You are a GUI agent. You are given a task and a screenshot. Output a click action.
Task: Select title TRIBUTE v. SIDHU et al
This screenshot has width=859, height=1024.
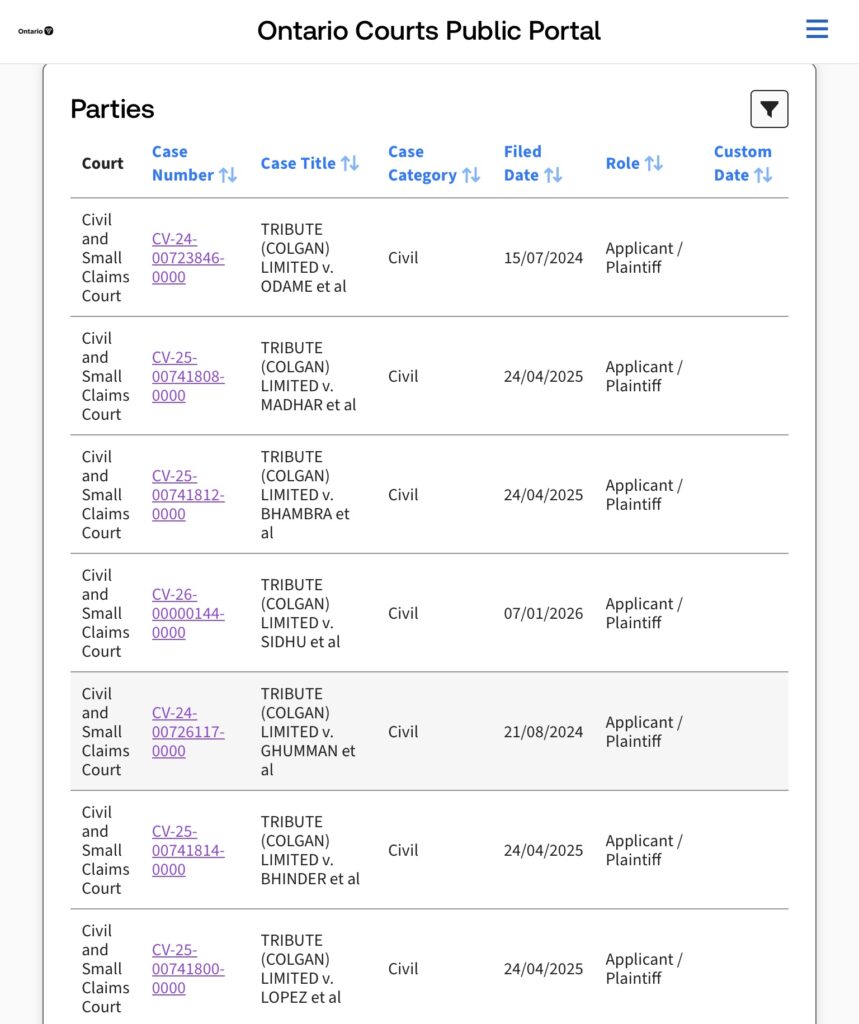[300, 614]
